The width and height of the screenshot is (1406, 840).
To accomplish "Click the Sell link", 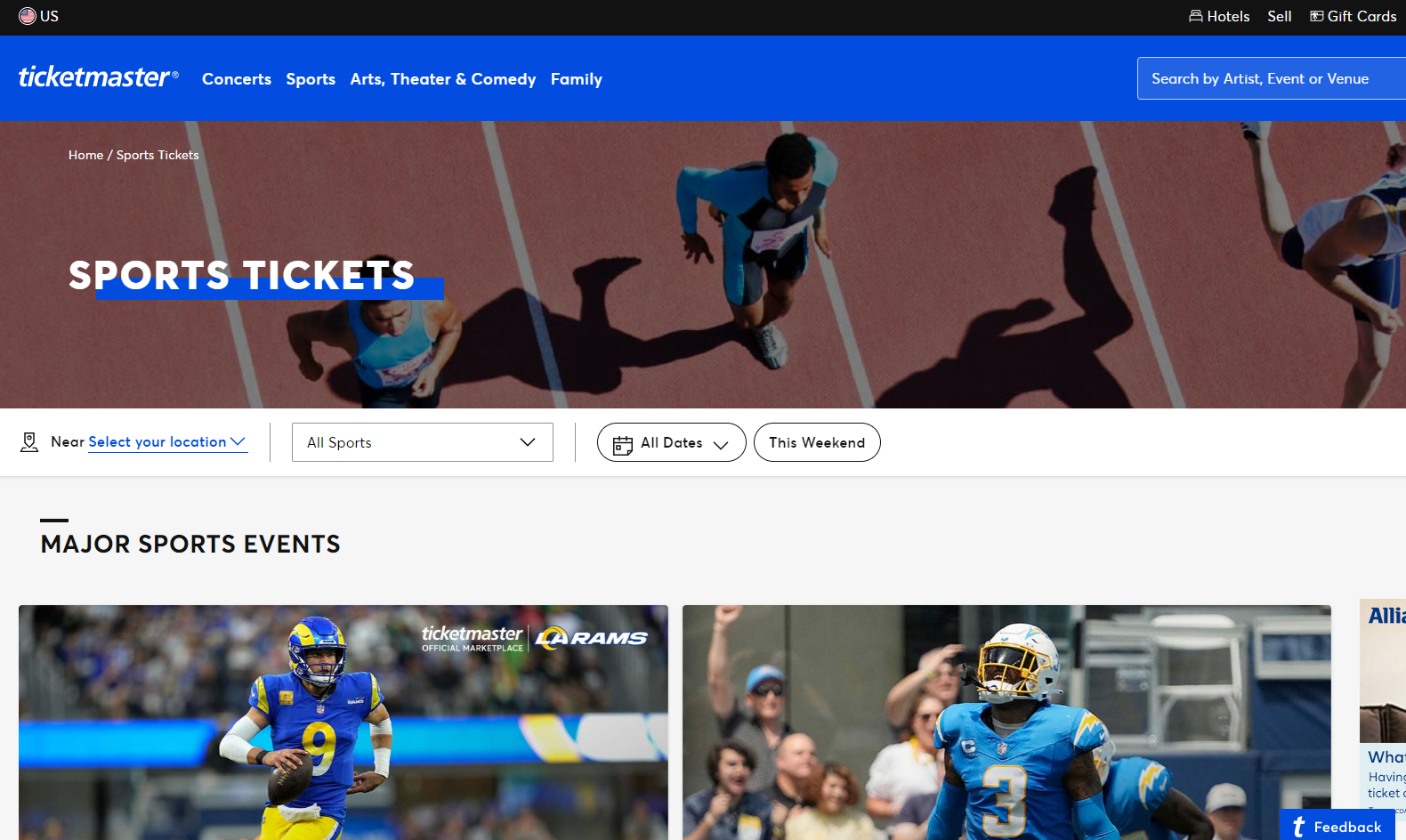I will (1280, 16).
